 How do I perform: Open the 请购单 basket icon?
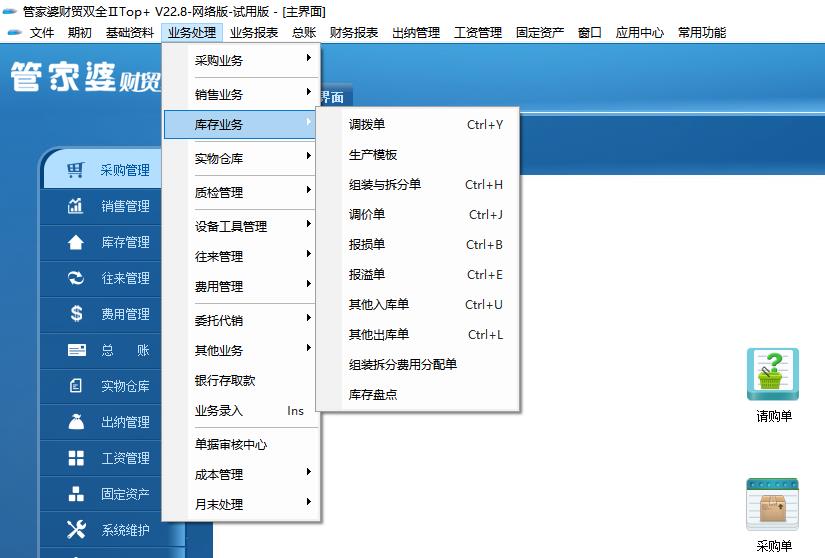coord(773,374)
